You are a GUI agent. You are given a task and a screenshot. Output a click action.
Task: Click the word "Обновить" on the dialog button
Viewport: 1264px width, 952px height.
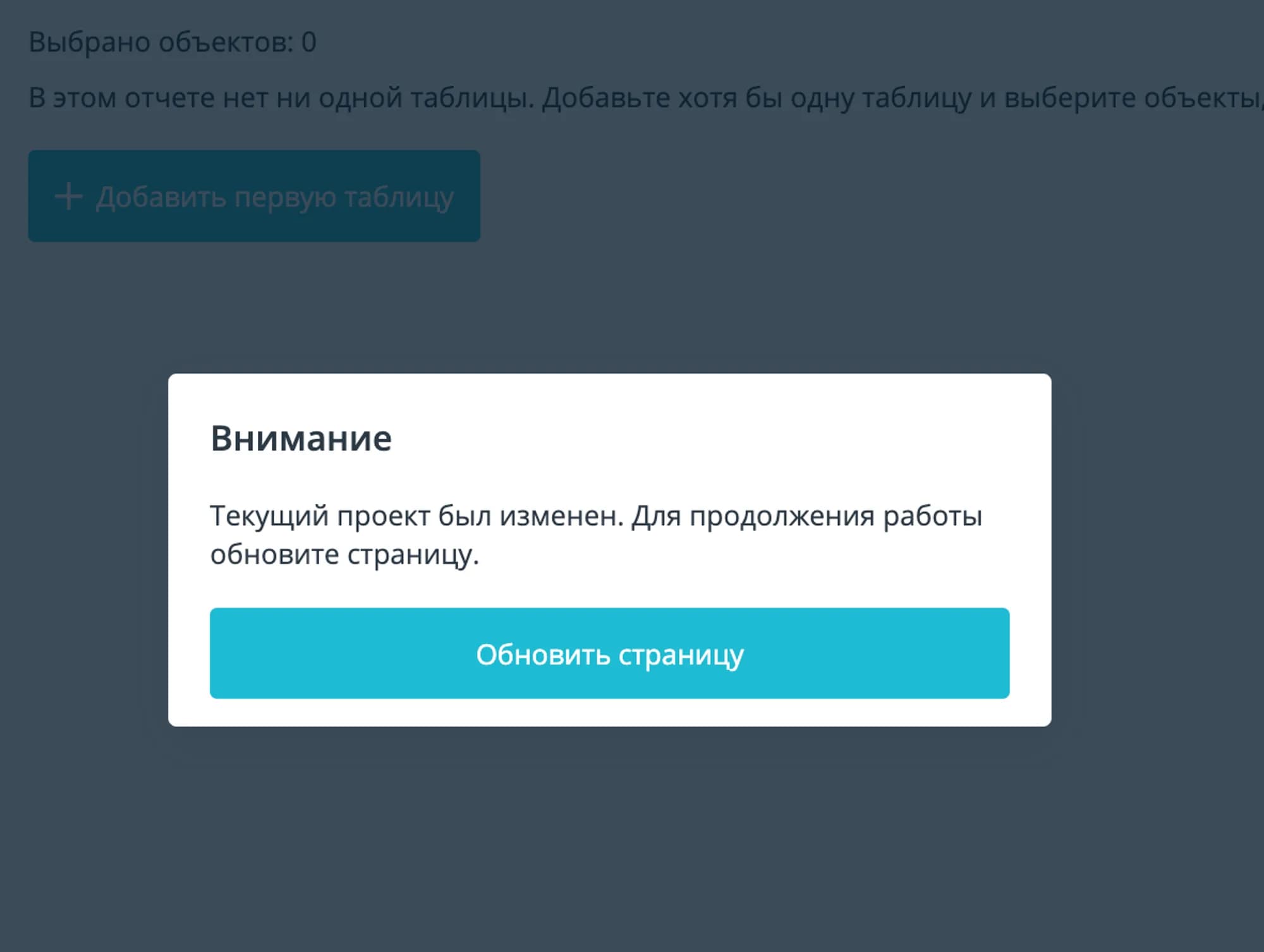[542, 654]
